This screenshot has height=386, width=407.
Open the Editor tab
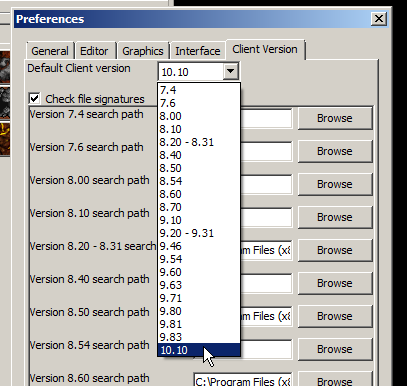pos(95,51)
